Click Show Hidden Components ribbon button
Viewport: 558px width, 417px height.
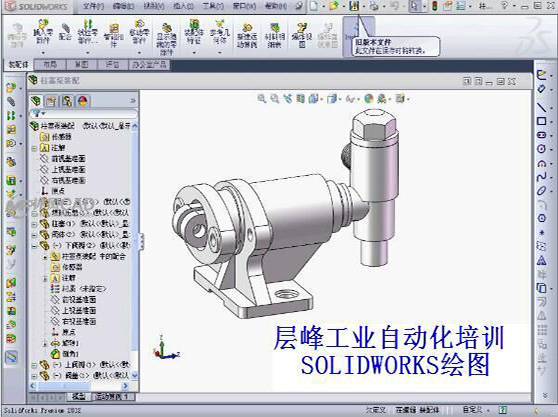(x=166, y=38)
